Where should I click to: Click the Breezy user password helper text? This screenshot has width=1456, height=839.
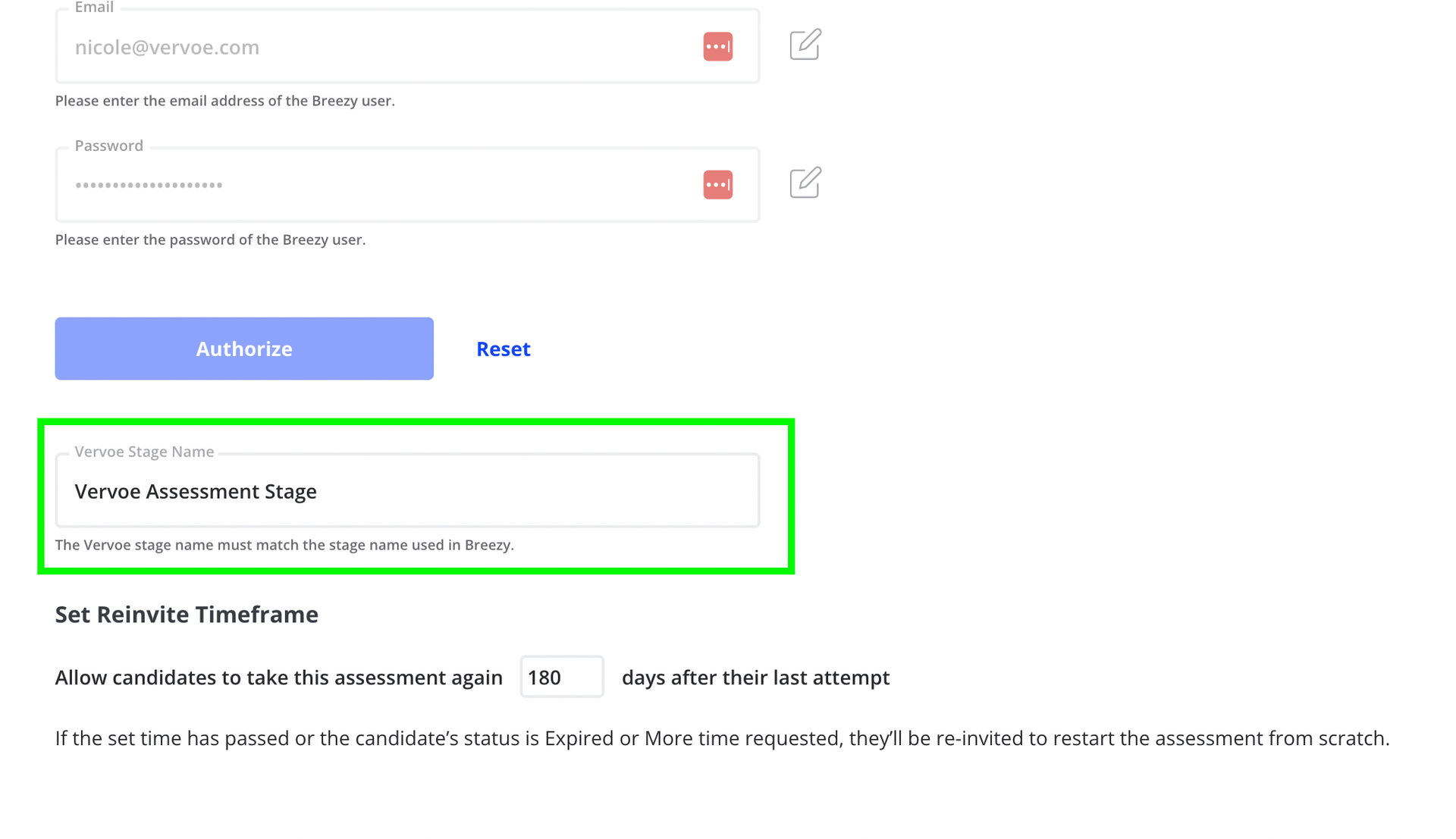pos(210,239)
